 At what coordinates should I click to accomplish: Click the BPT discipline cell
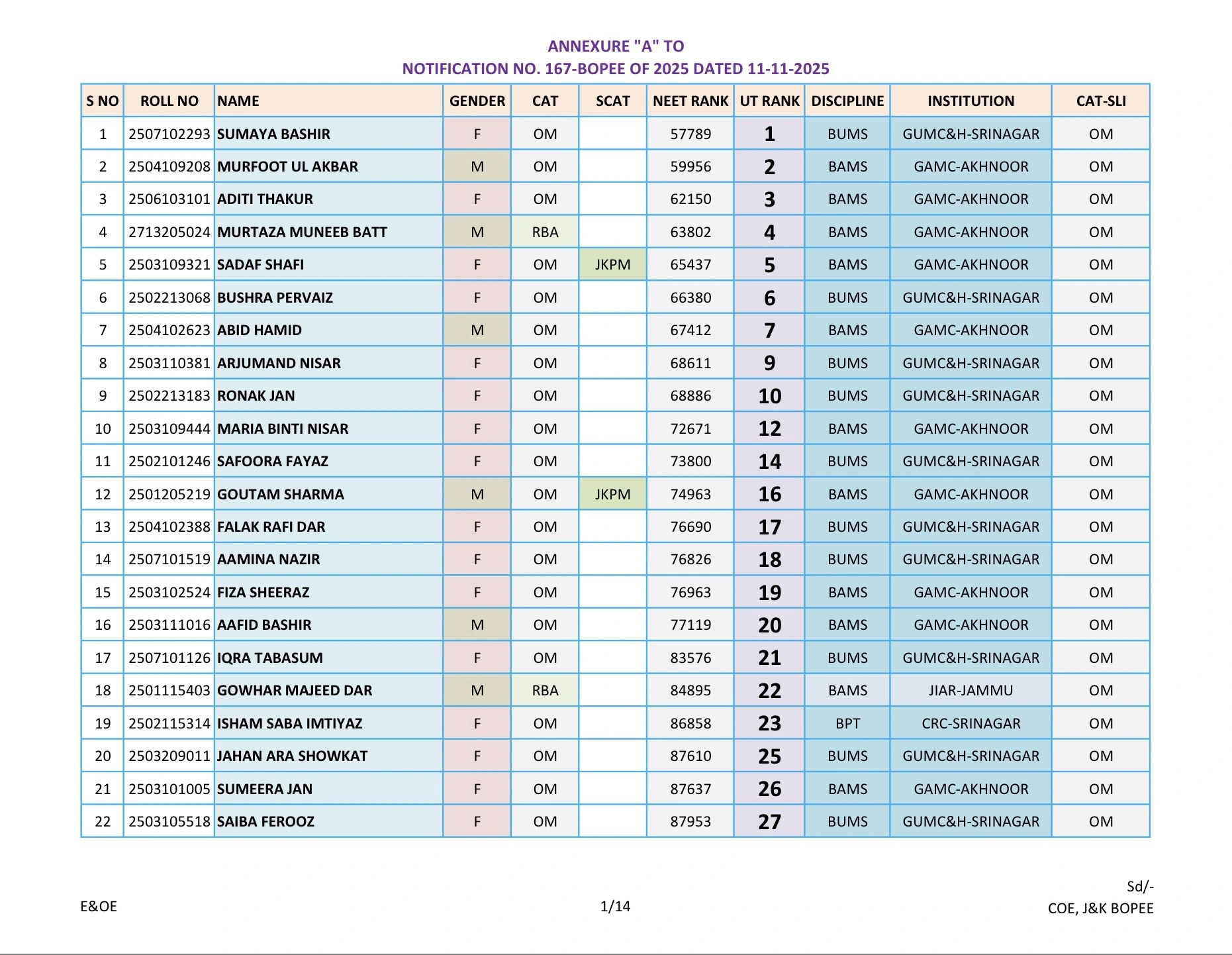pos(847,723)
